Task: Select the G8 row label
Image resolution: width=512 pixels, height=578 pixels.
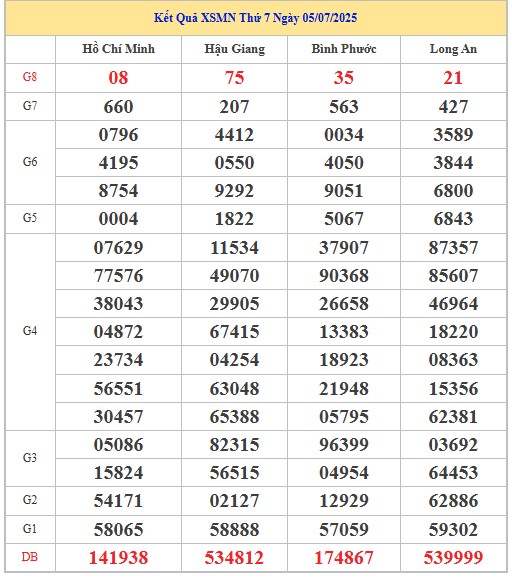Action: tap(30, 77)
